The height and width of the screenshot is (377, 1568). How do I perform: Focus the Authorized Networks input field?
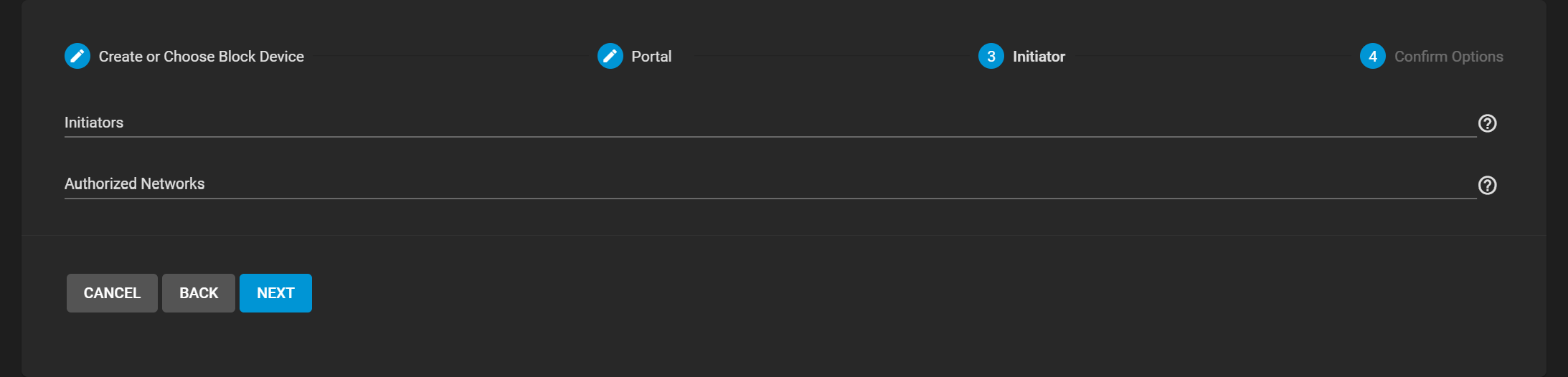point(770,184)
